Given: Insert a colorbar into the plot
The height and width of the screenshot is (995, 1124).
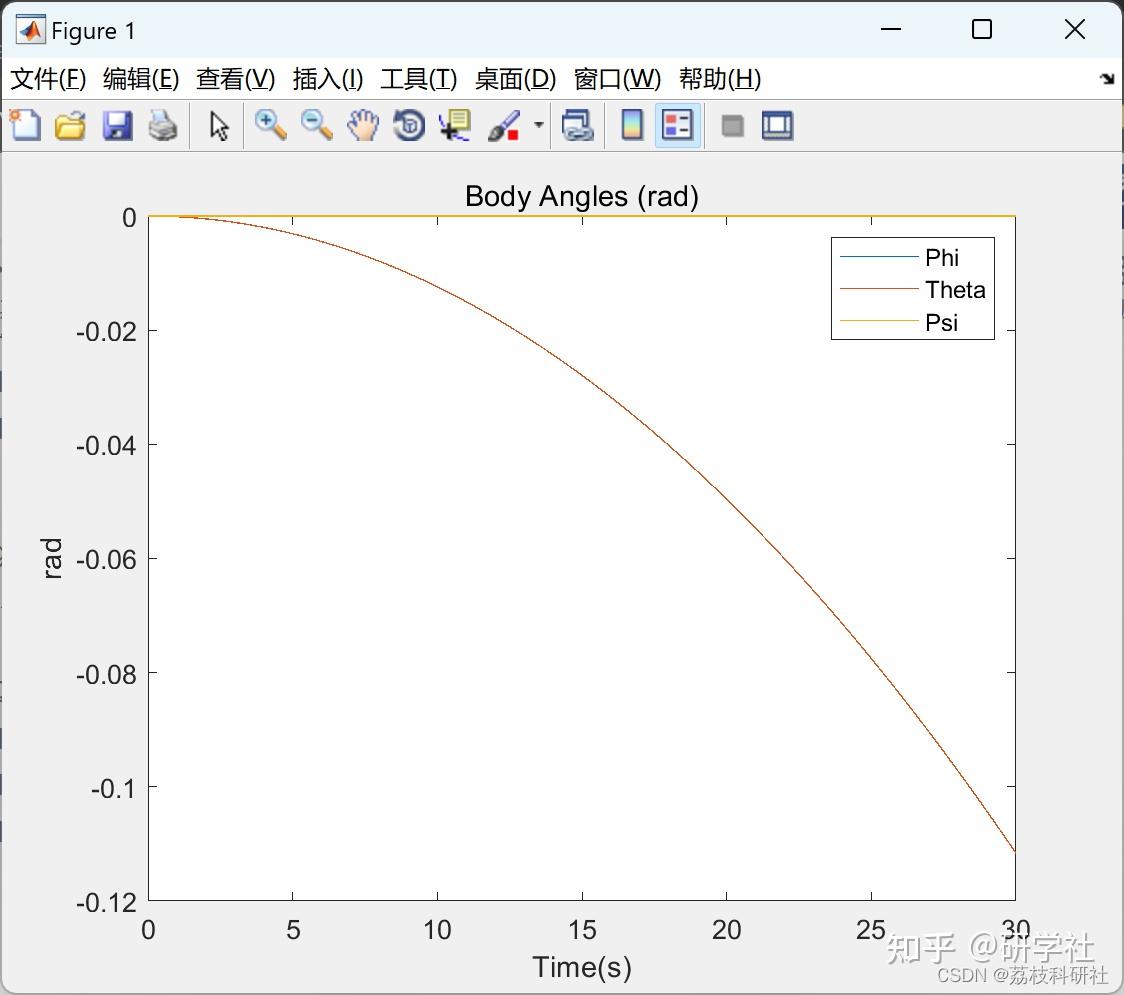Looking at the screenshot, I should point(631,125).
